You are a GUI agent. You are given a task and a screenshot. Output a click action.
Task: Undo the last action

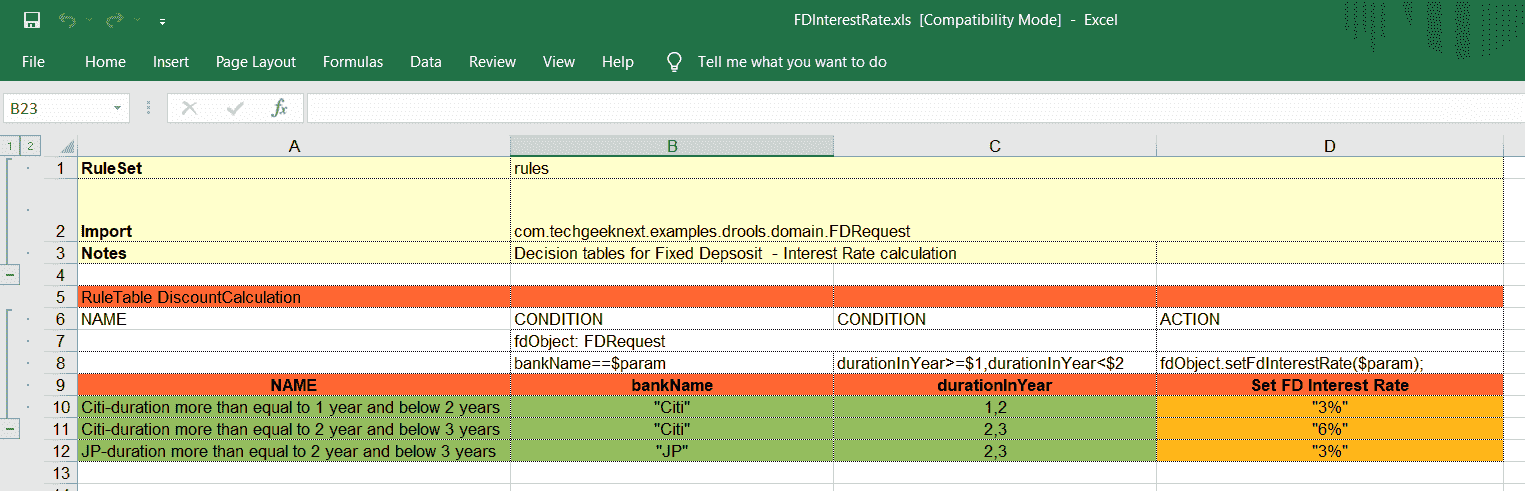[67, 20]
